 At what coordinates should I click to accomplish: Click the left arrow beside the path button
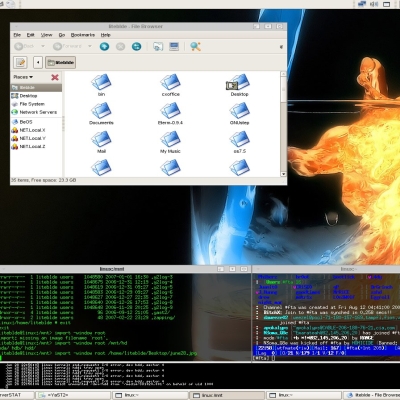pyautogui.click(x=38, y=62)
